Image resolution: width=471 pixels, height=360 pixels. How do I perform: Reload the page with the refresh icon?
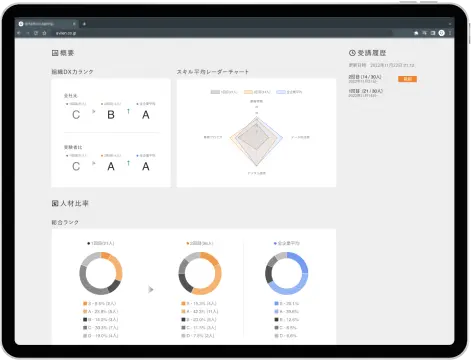pyautogui.click(x=36, y=33)
